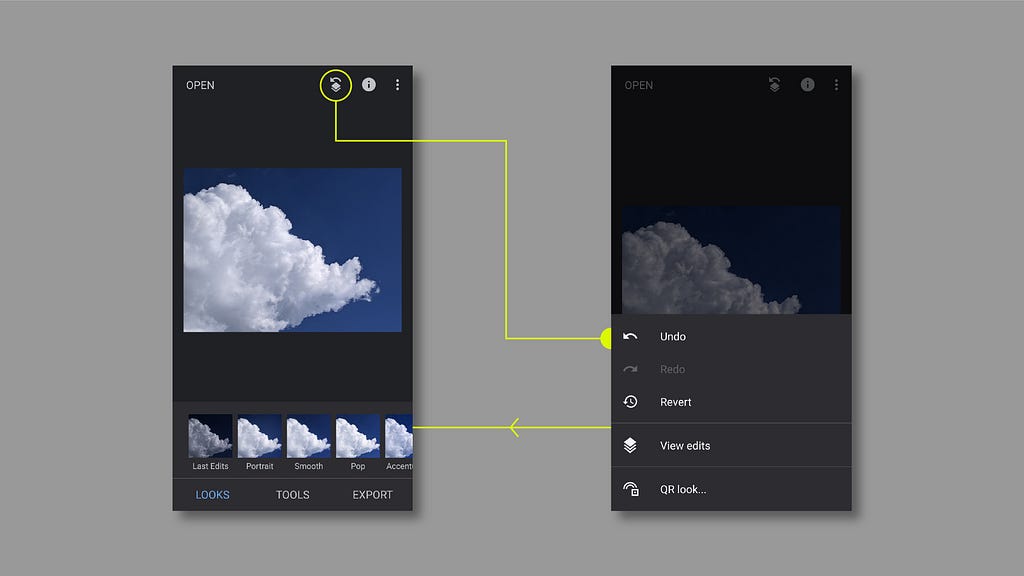Screen dimensions: 1024x576
Task: Tap dimmed three-dot menu on right phone
Action: click(x=836, y=85)
